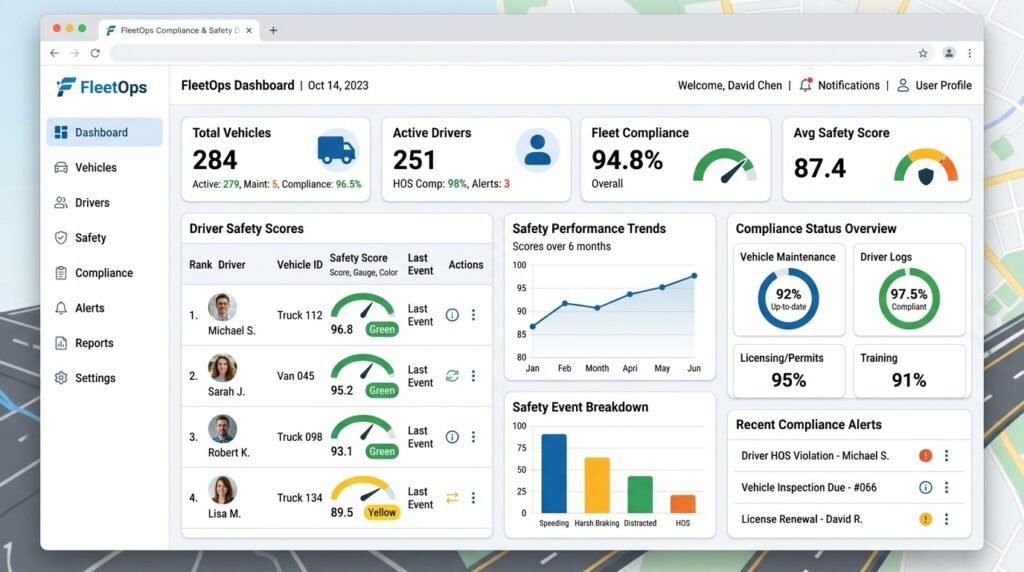Click the FleetOps logo
The image size is (1024, 572).
pos(101,87)
